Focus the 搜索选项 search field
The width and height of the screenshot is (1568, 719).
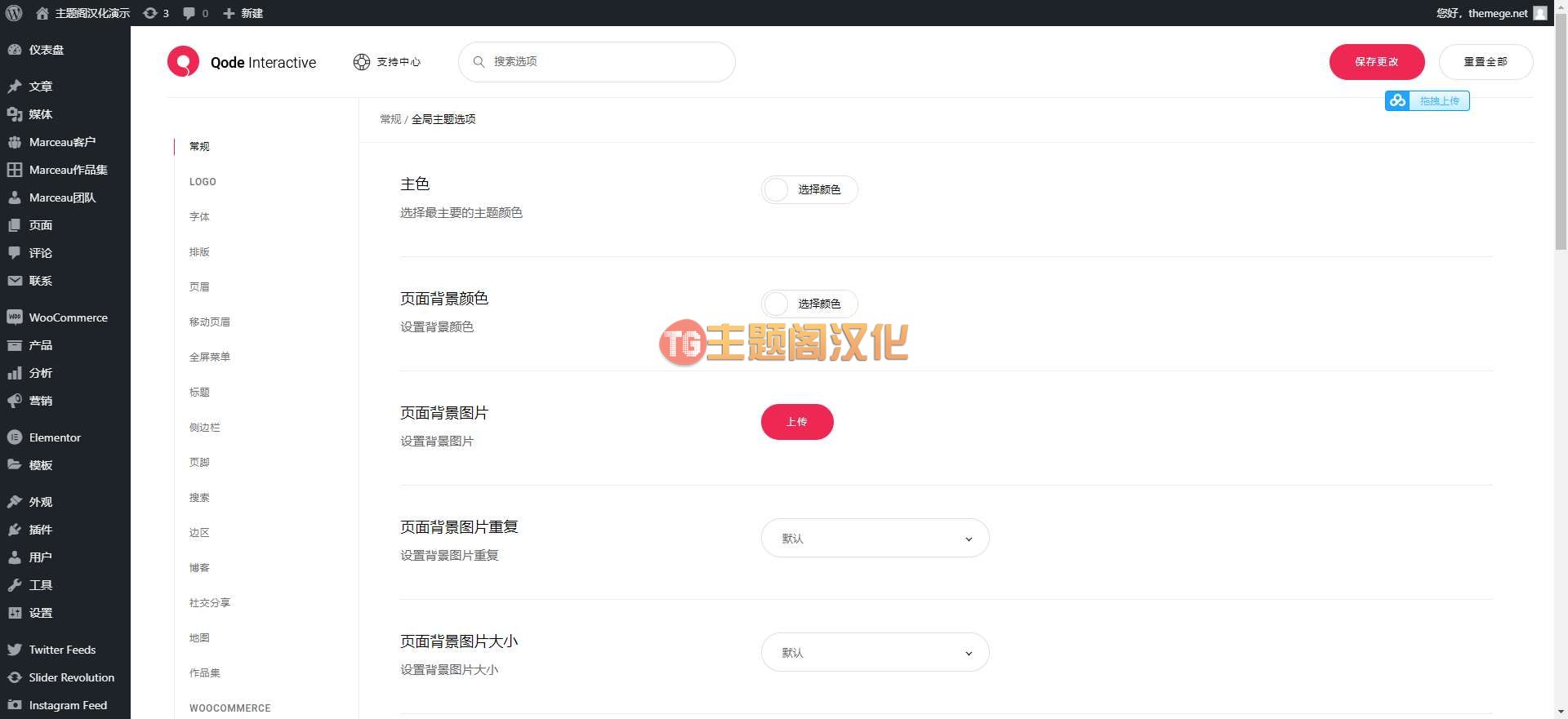(597, 62)
